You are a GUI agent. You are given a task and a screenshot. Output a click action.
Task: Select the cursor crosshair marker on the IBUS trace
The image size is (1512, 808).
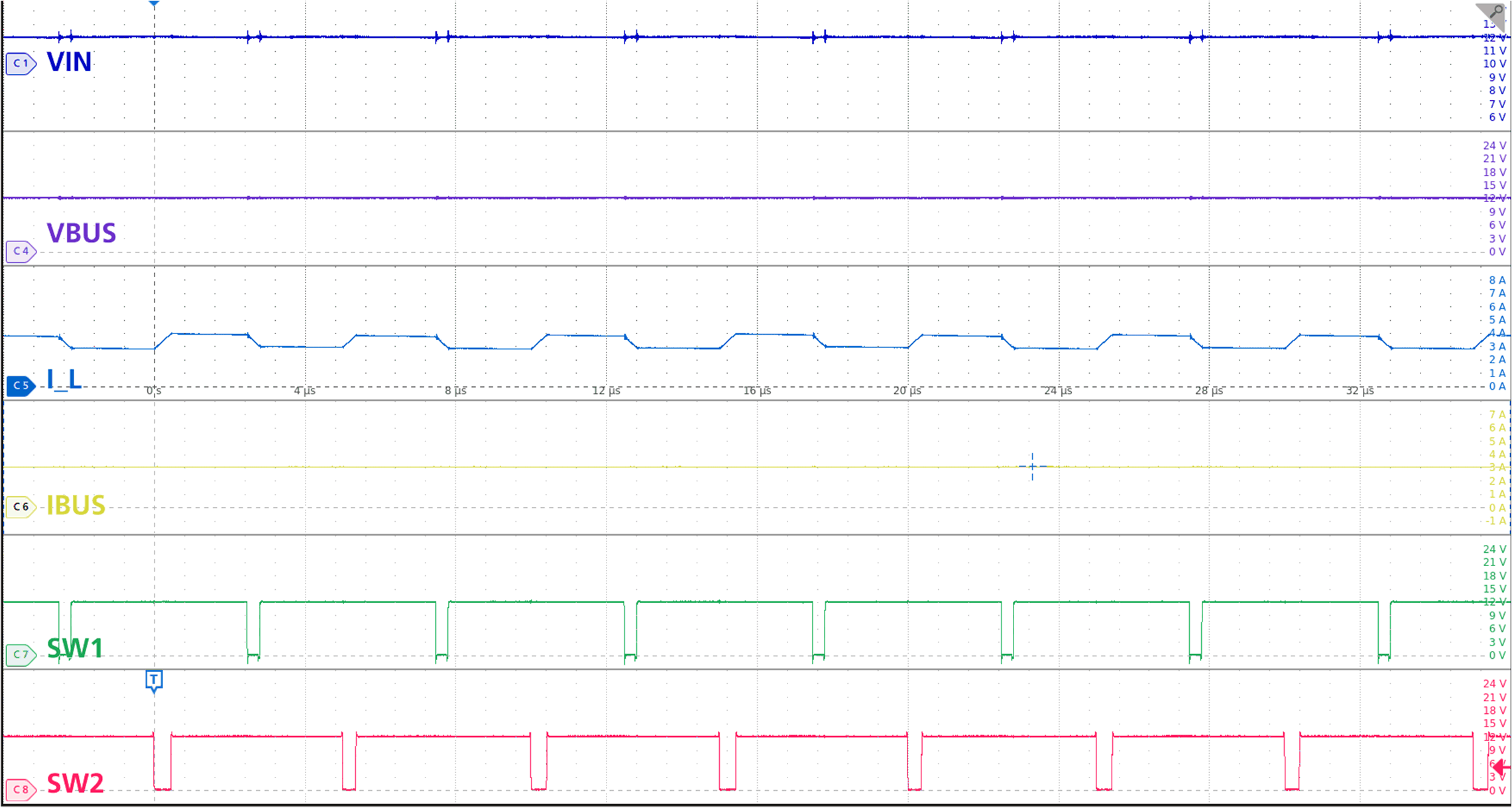pyautogui.click(x=1031, y=467)
